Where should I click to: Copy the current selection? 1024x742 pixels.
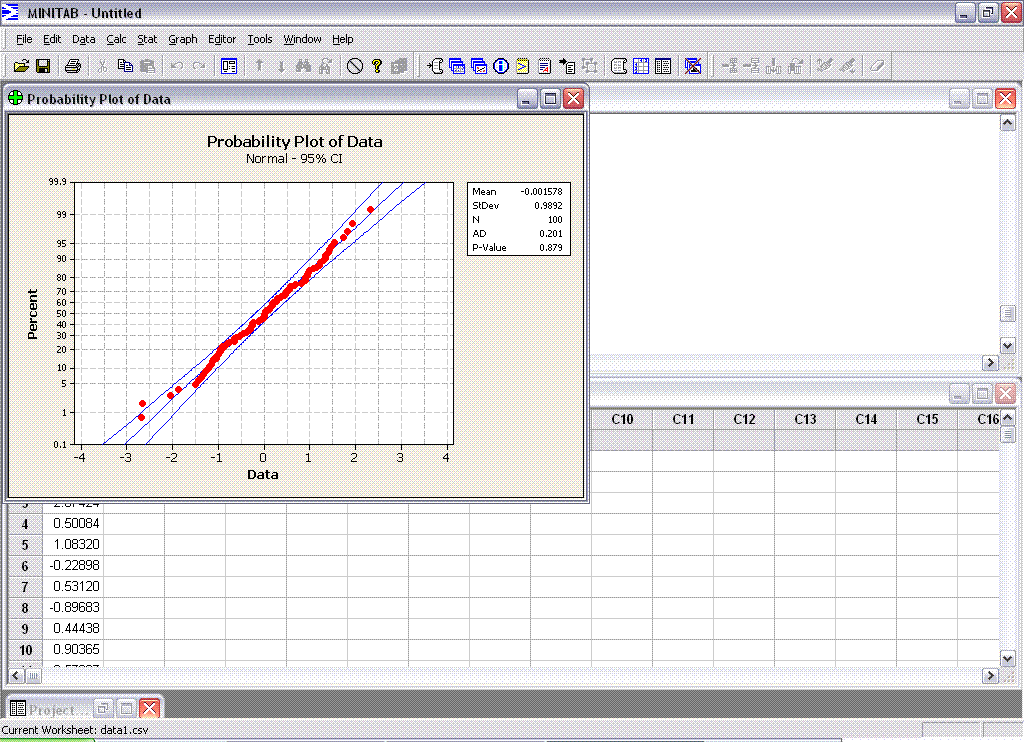[126, 66]
